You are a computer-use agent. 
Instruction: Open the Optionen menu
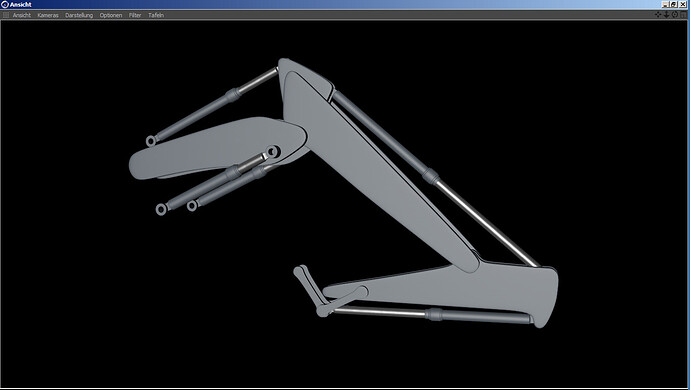tap(110, 15)
